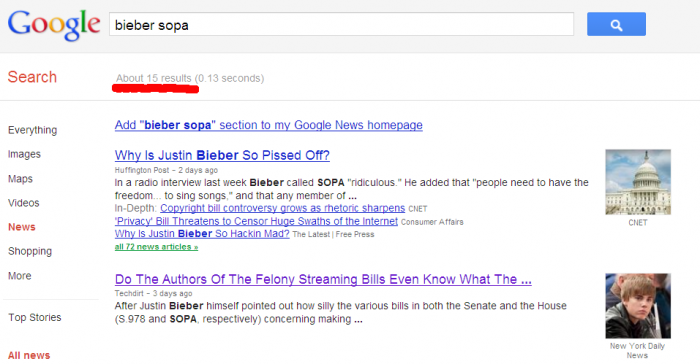Switch to Shopping results
Viewport: 700px width, 364px height.
coord(30,251)
